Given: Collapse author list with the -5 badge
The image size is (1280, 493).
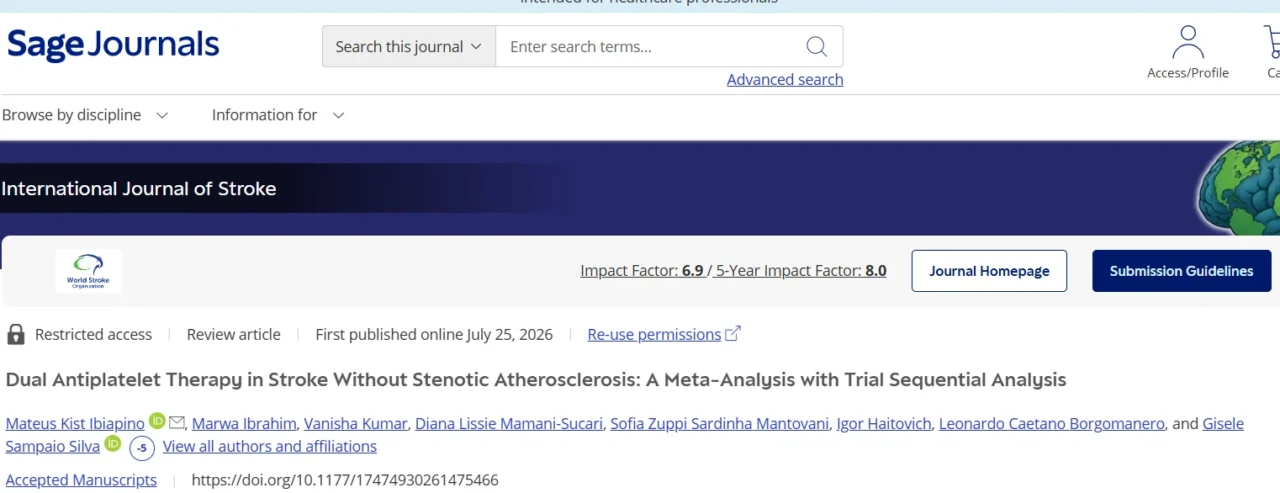Looking at the screenshot, I should pos(142,448).
